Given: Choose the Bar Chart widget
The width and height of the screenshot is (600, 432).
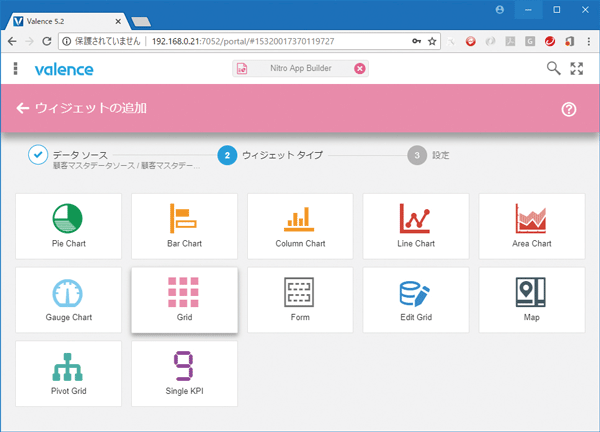Looking at the screenshot, I should 184,226.
